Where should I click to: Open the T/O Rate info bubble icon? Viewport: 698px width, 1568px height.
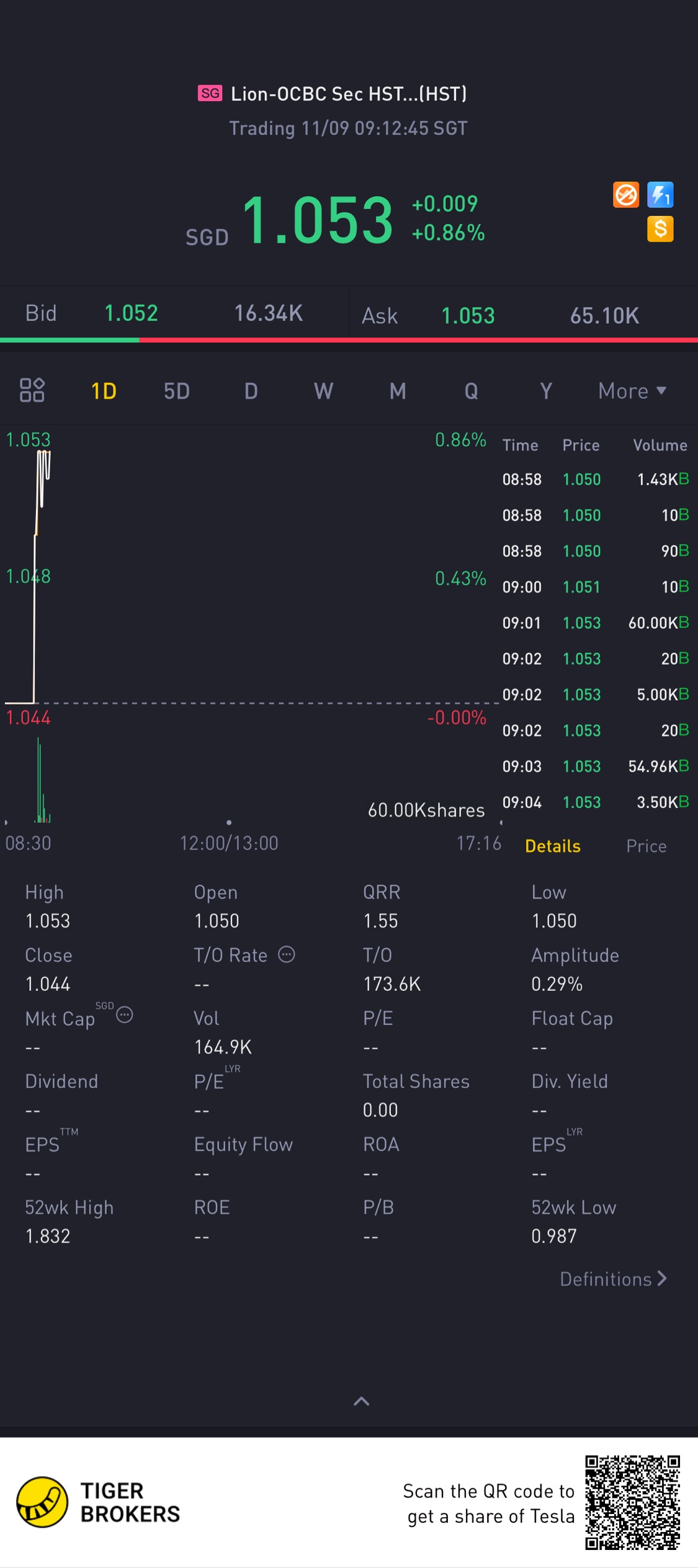pos(286,954)
